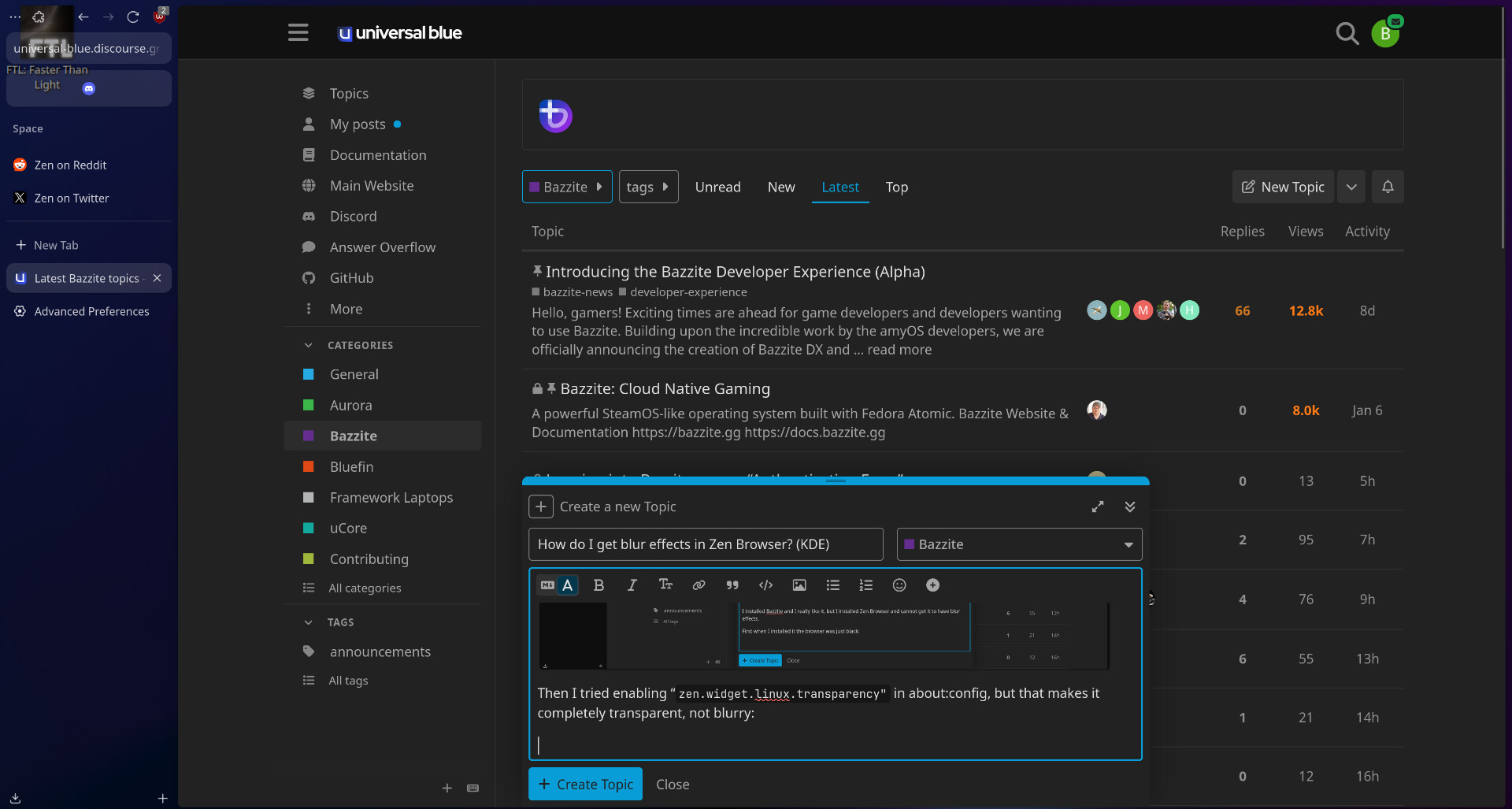This screenshot has width=1512, height=809.
Task: Go back in browser history
Action: coord(83,17)
